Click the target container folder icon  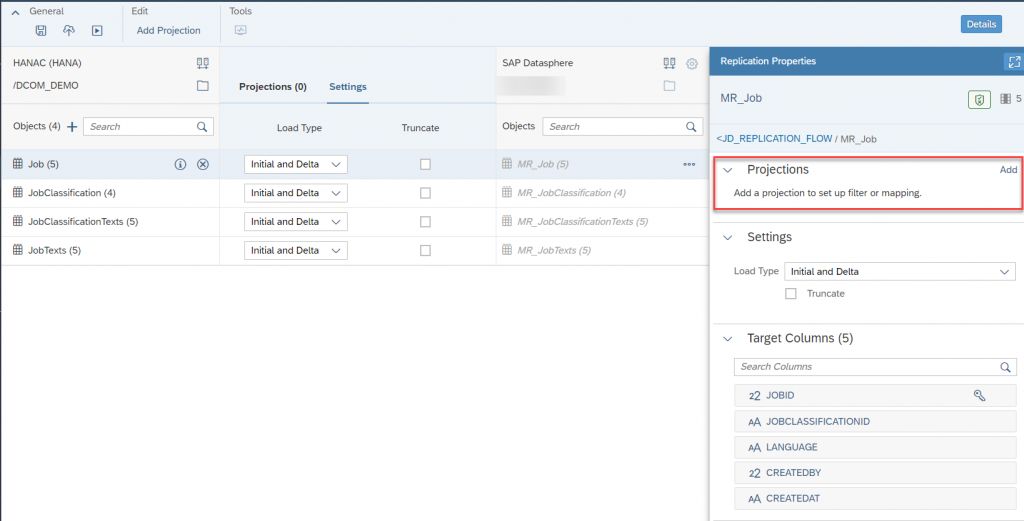click(669, 86)
